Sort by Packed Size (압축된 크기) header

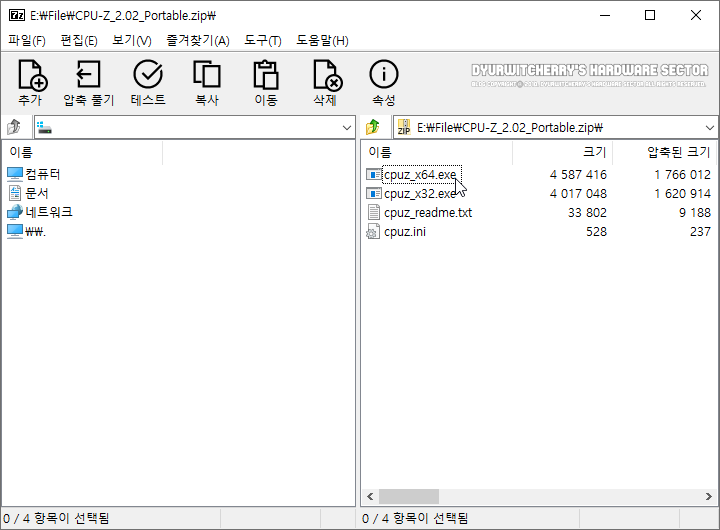[x=664, y=152]
